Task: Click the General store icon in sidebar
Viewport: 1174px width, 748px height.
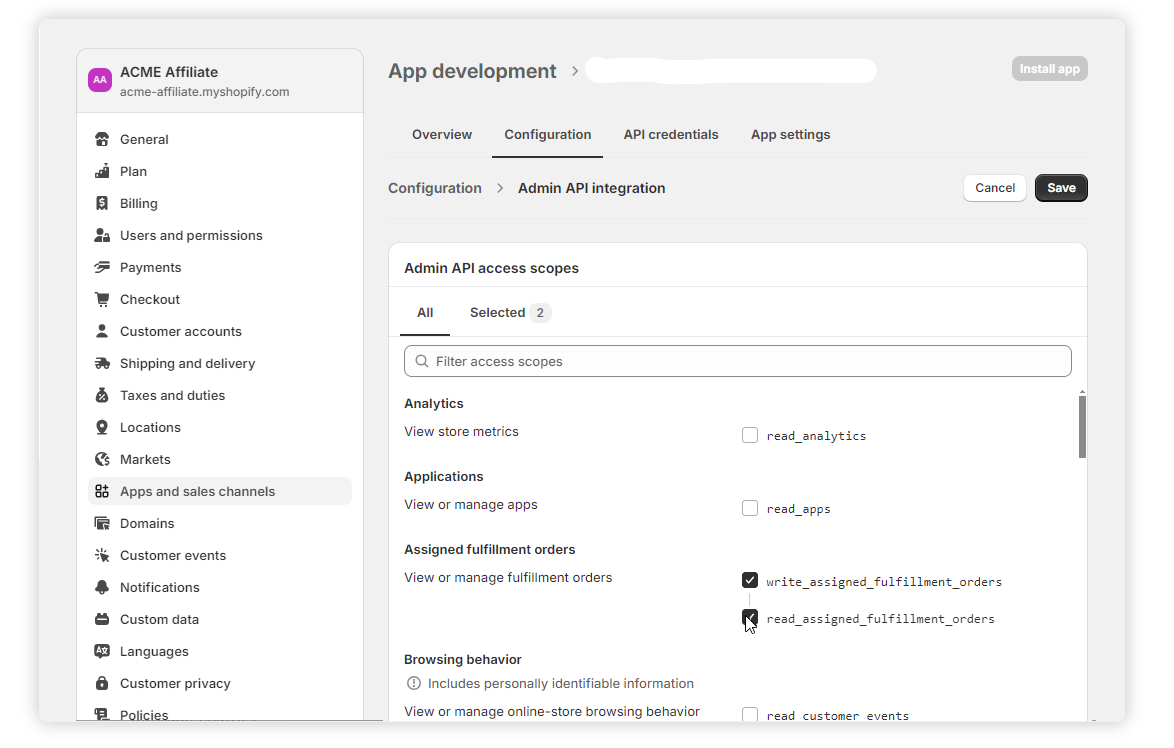Action: 102,140
